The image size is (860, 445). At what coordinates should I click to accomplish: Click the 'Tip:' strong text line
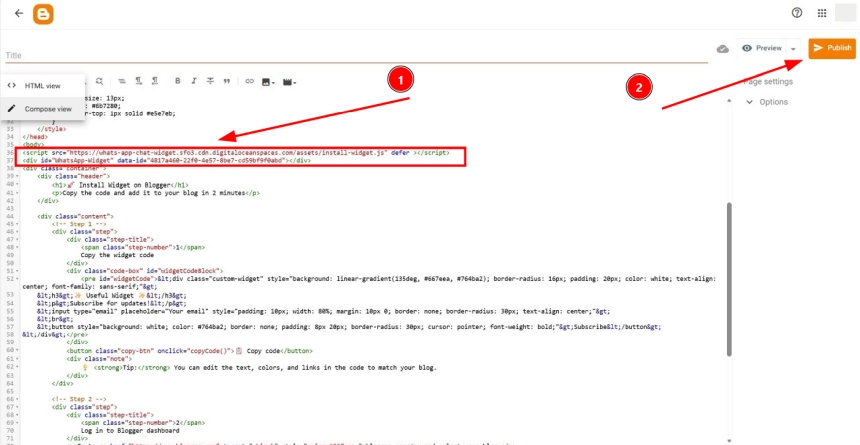259,368
